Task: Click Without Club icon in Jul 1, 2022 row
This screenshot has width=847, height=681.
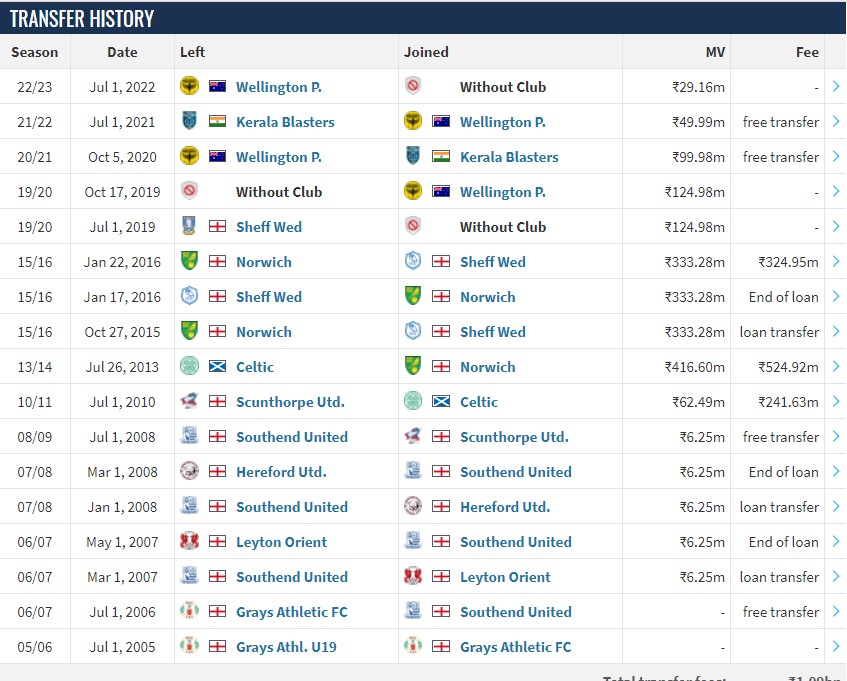Action: (413, 86)
